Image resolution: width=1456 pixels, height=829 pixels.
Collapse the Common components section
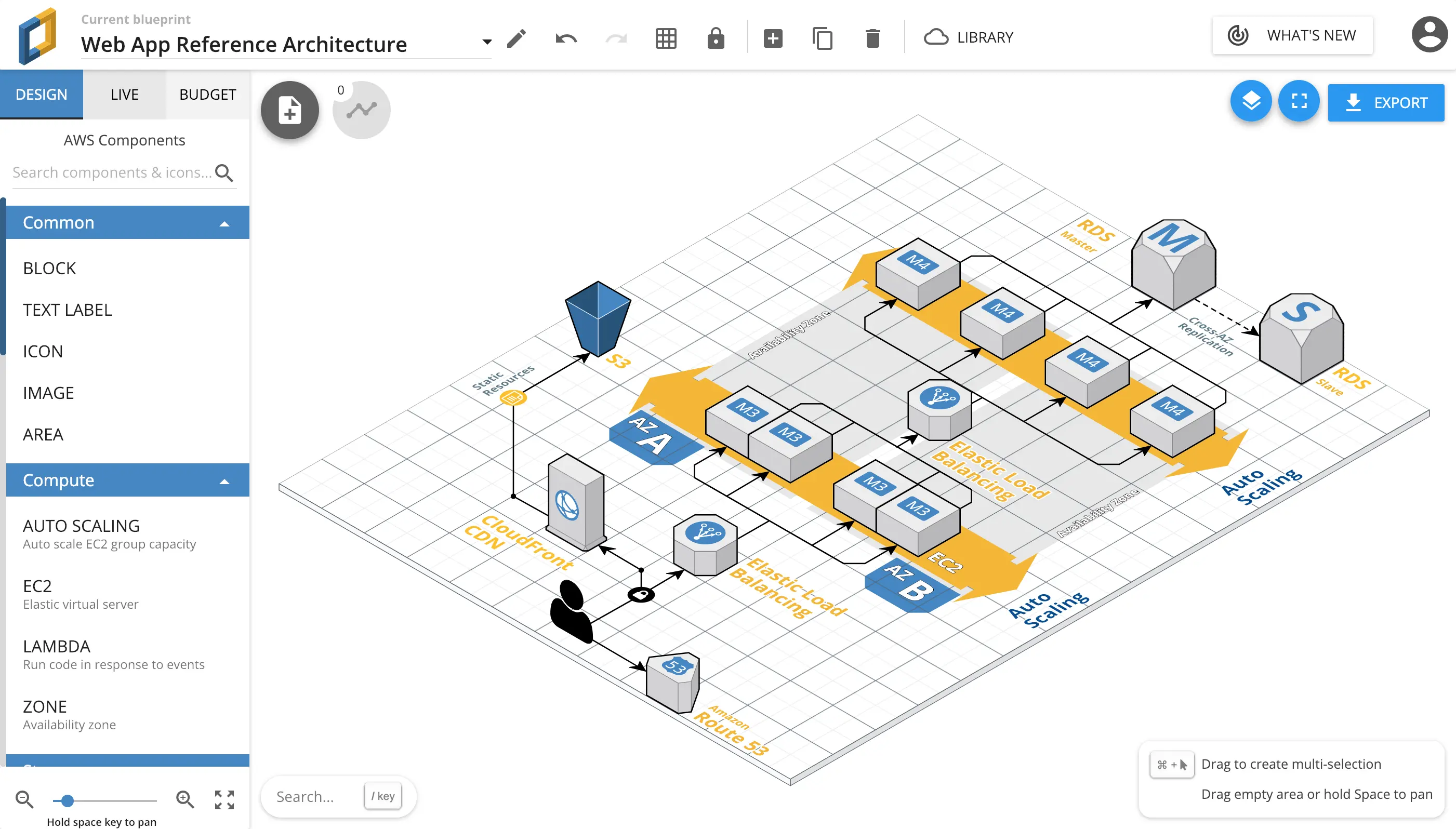(x=224, y=223)
